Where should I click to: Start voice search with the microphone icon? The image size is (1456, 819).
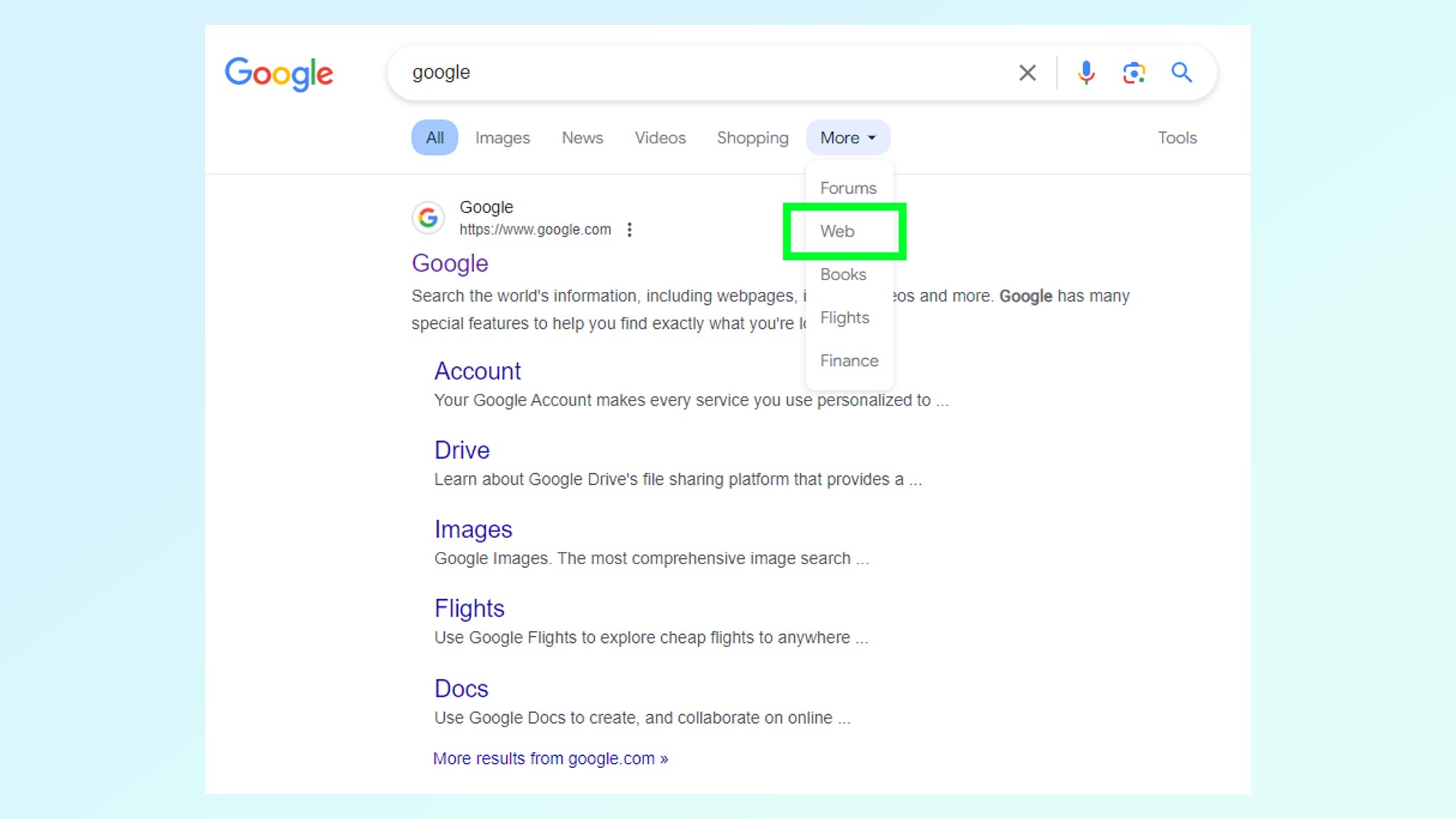1085,72
